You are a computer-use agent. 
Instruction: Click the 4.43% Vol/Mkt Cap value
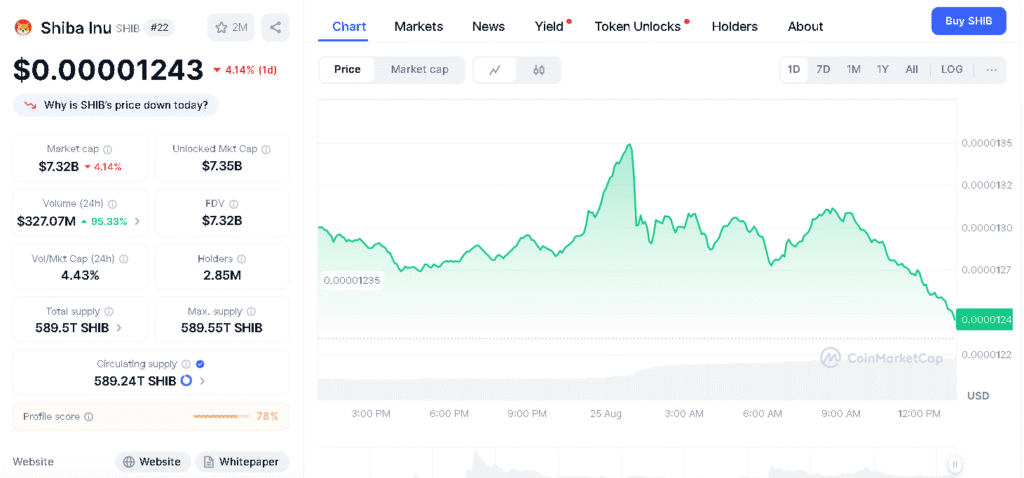(x=80, y=276)
